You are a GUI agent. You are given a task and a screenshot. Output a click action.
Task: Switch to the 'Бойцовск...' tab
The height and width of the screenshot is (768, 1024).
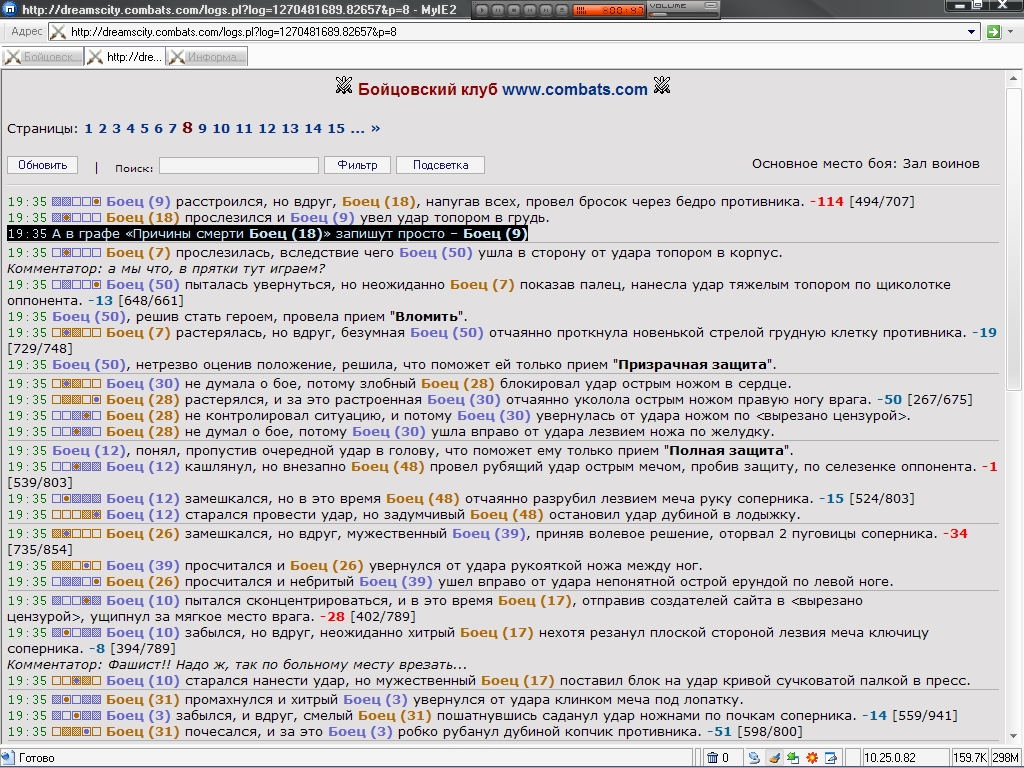click(43, 57)
